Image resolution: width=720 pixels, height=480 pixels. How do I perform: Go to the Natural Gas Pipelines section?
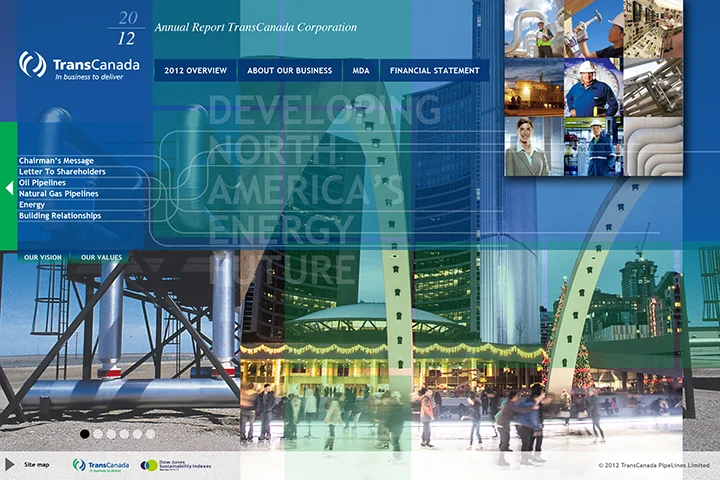(58, 193)
